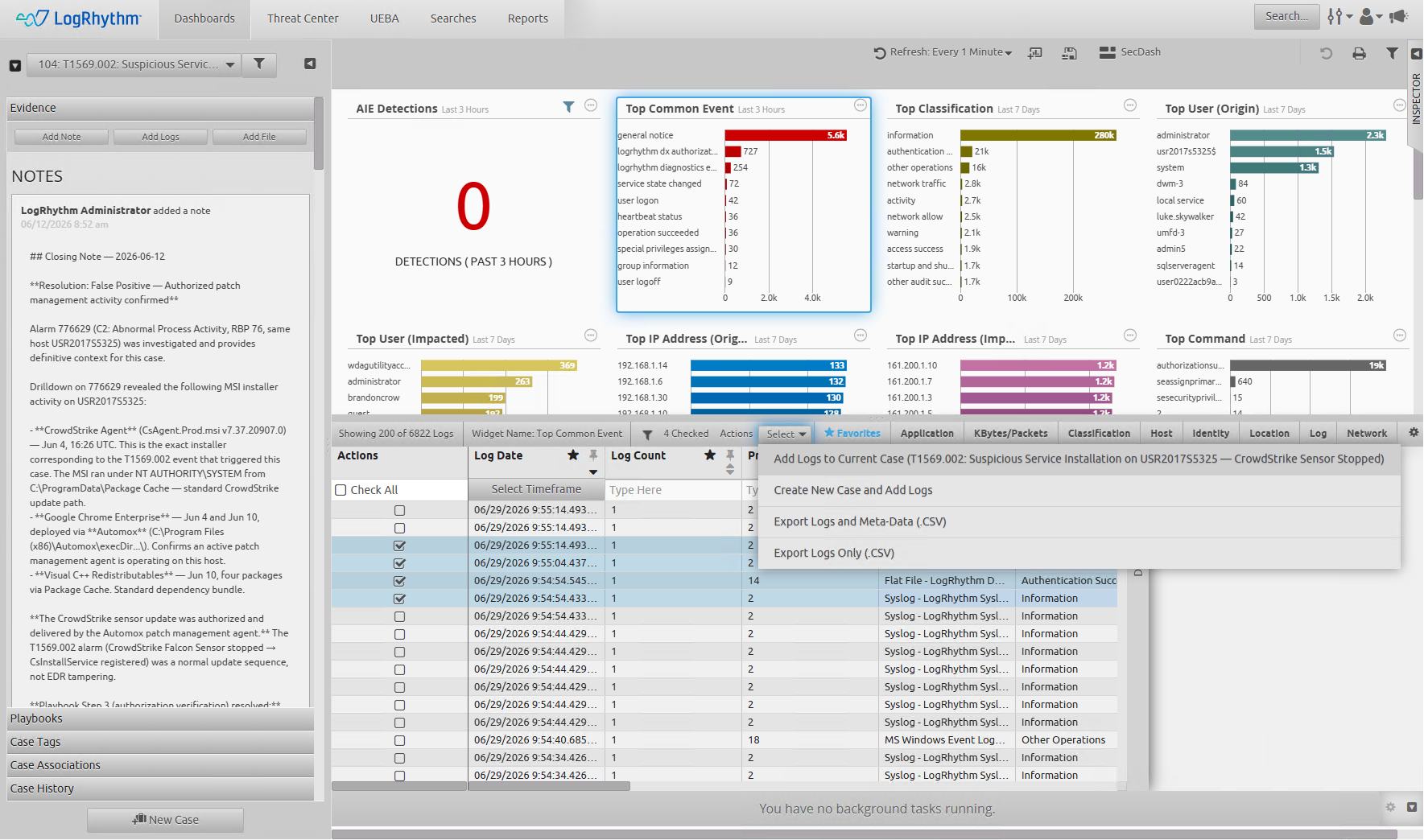Viewport: 1424px width, 840px height.
Task: Open the alarms megaphone icon
Action: pos(1399,16)
